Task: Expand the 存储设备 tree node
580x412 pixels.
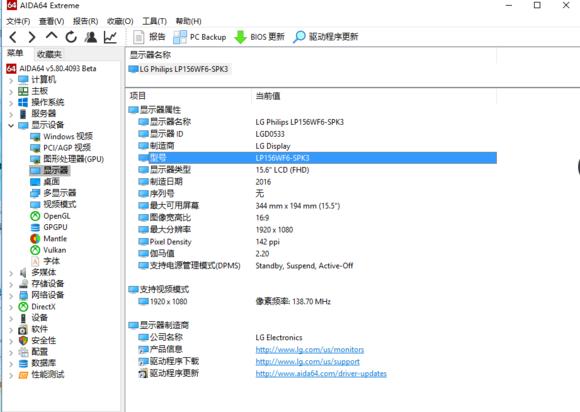Action: tap(11, 284)
